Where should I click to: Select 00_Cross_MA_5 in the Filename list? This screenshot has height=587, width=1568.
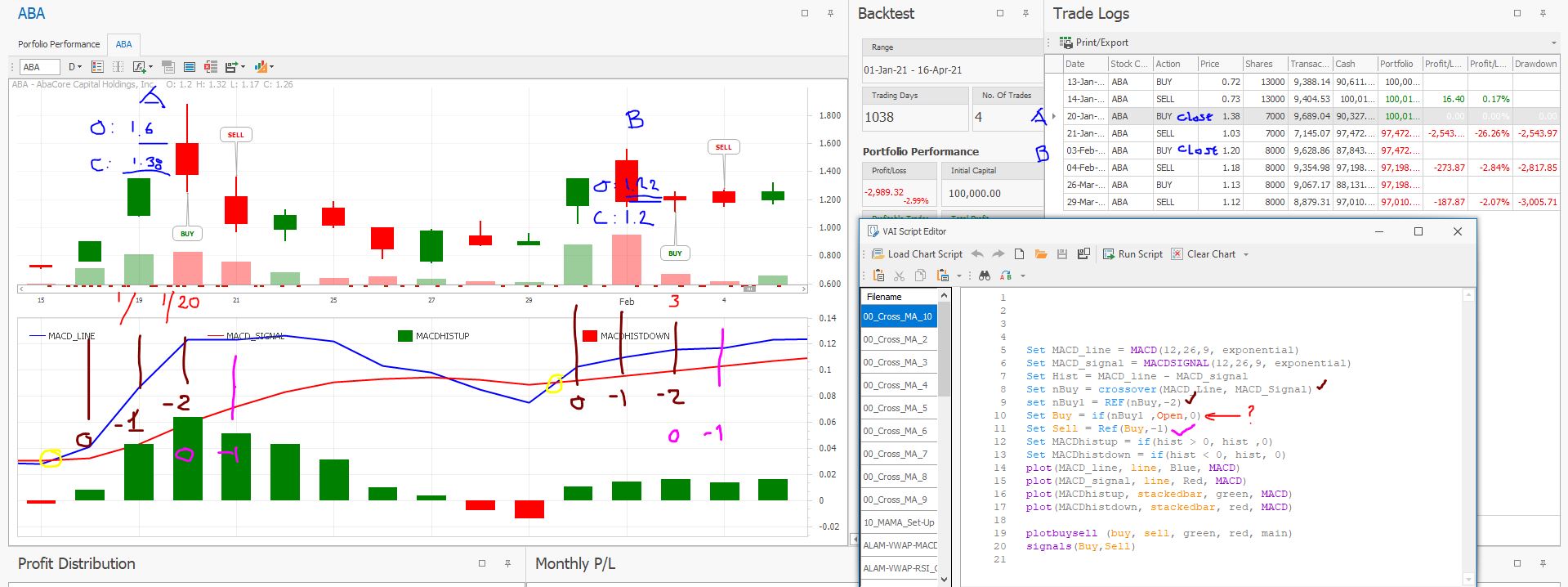pos(895,408)
